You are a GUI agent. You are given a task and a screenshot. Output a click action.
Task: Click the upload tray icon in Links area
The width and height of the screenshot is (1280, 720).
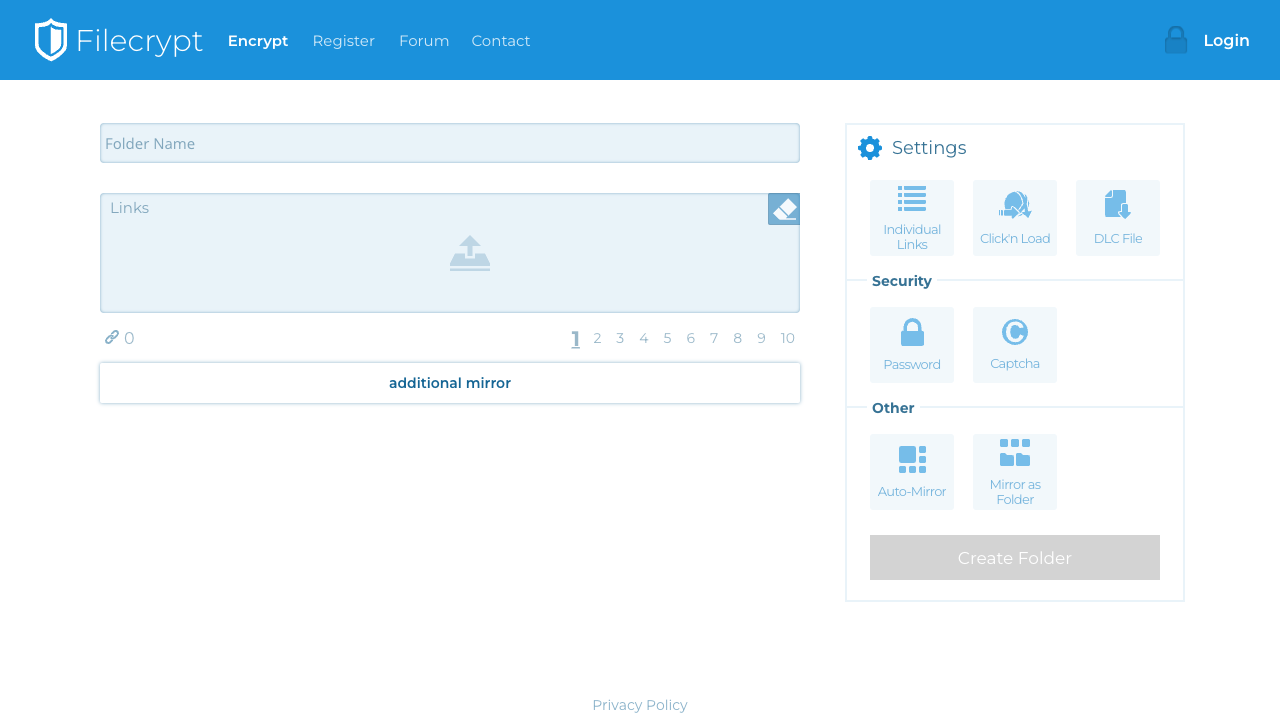click(470, 253)
